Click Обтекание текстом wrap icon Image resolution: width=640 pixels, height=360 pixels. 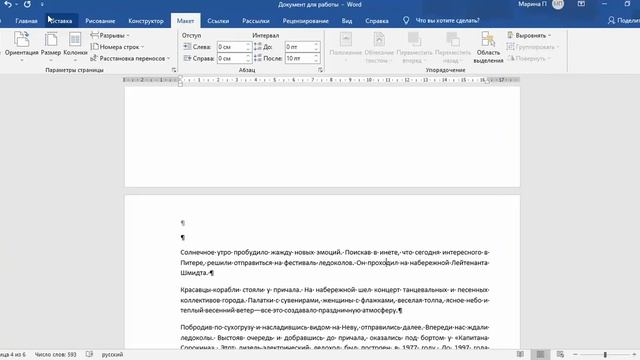click(x=379, y=40)
